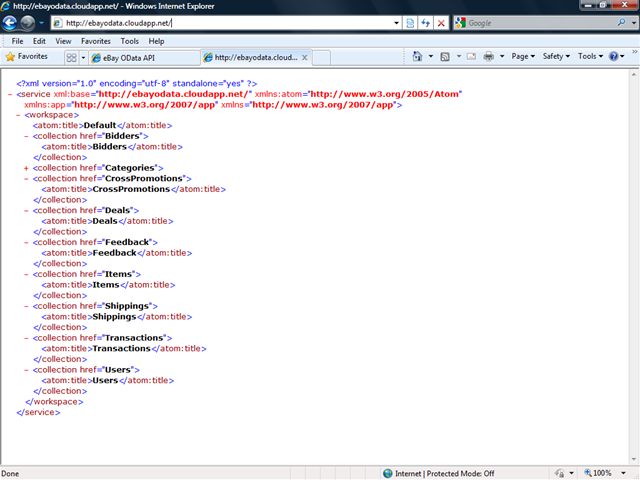Viewport: 640px width, 480px height.
Task: Collapse the CrossPromotions collection node
Action: pos(26,179)
